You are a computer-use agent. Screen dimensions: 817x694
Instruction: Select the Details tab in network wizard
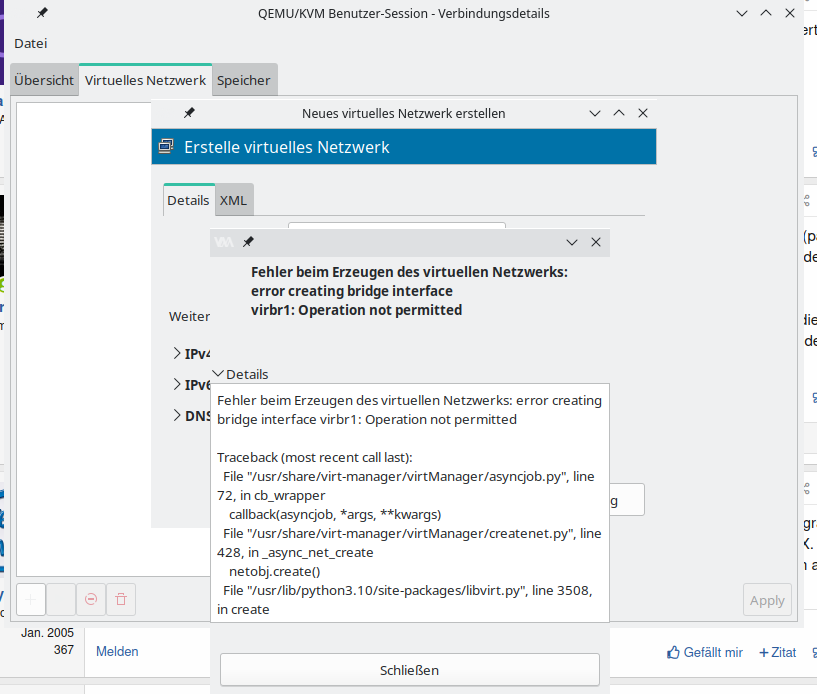point(189,201)
